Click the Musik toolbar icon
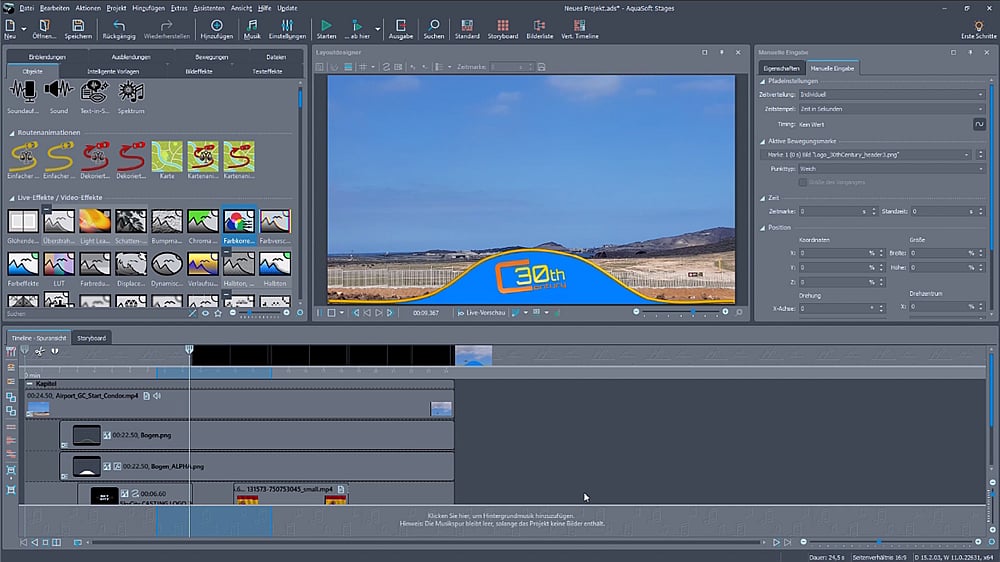The width and height of the screenshot is (1000, 562). (x=252, y=28)
